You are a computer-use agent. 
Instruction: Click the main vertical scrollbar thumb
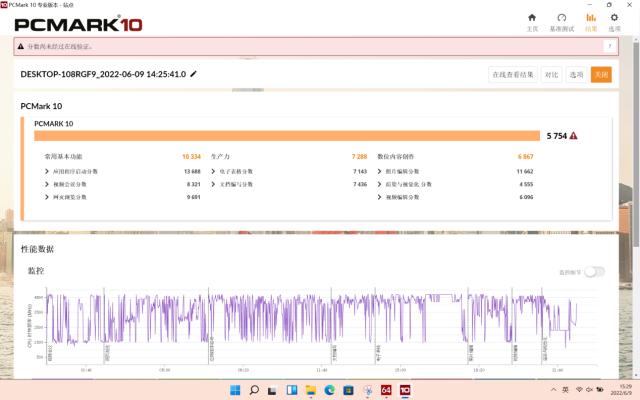[x=636, y=143]
